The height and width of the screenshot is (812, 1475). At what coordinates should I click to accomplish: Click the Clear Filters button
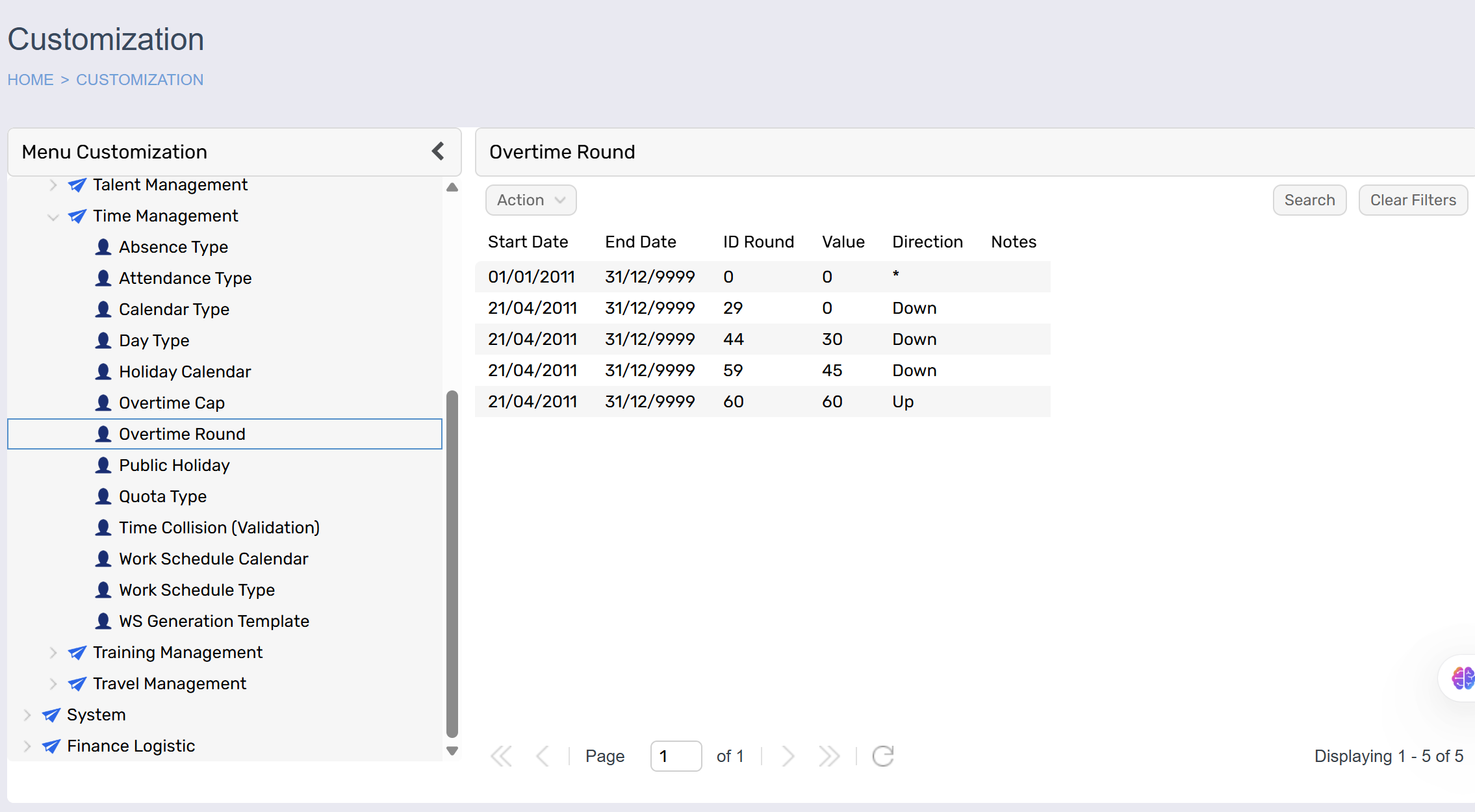click(x=1413, y=200)
